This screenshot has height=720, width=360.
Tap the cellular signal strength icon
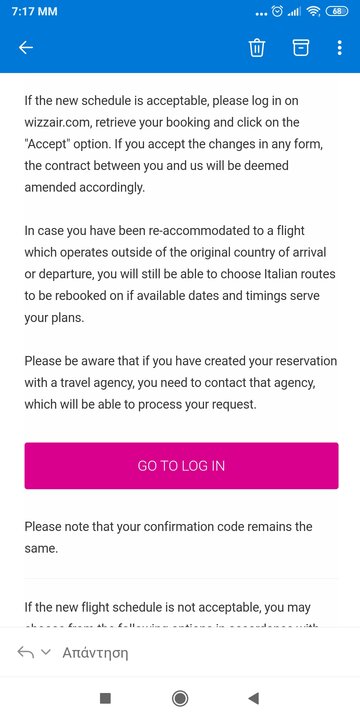tap(294, 12)
